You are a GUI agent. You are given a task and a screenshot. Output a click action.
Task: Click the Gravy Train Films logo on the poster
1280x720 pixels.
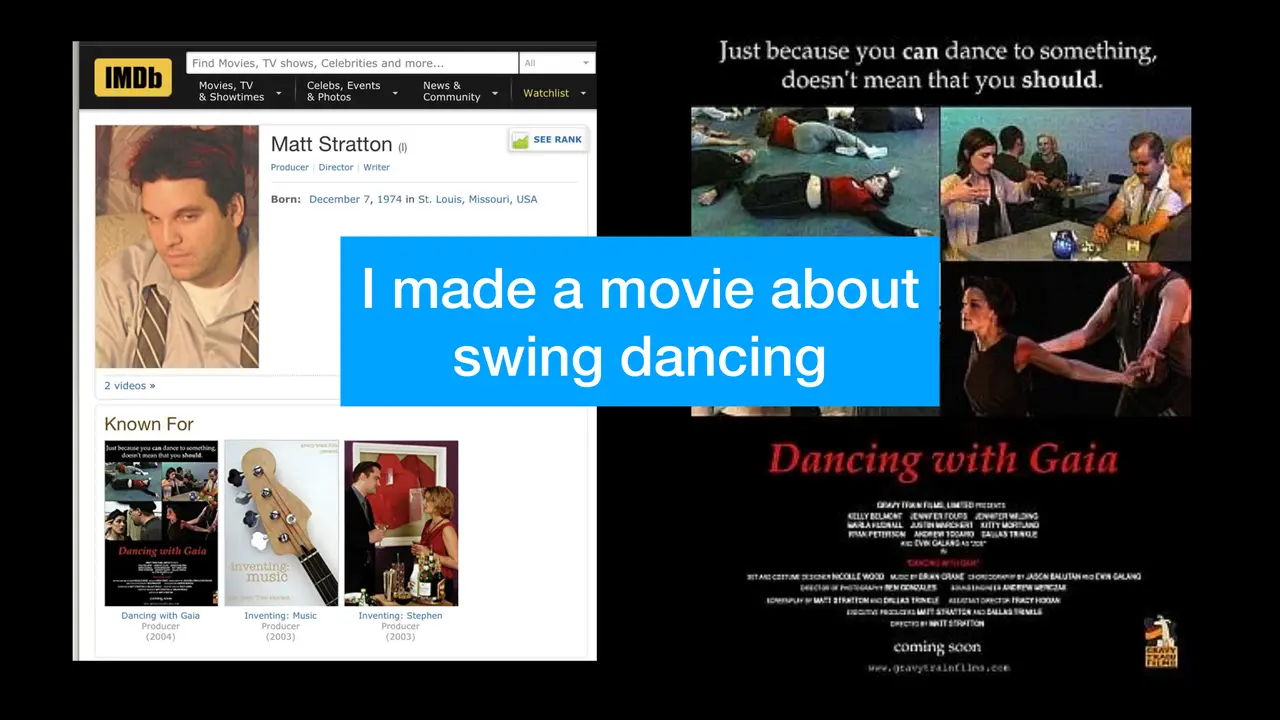click(1161, 643)
